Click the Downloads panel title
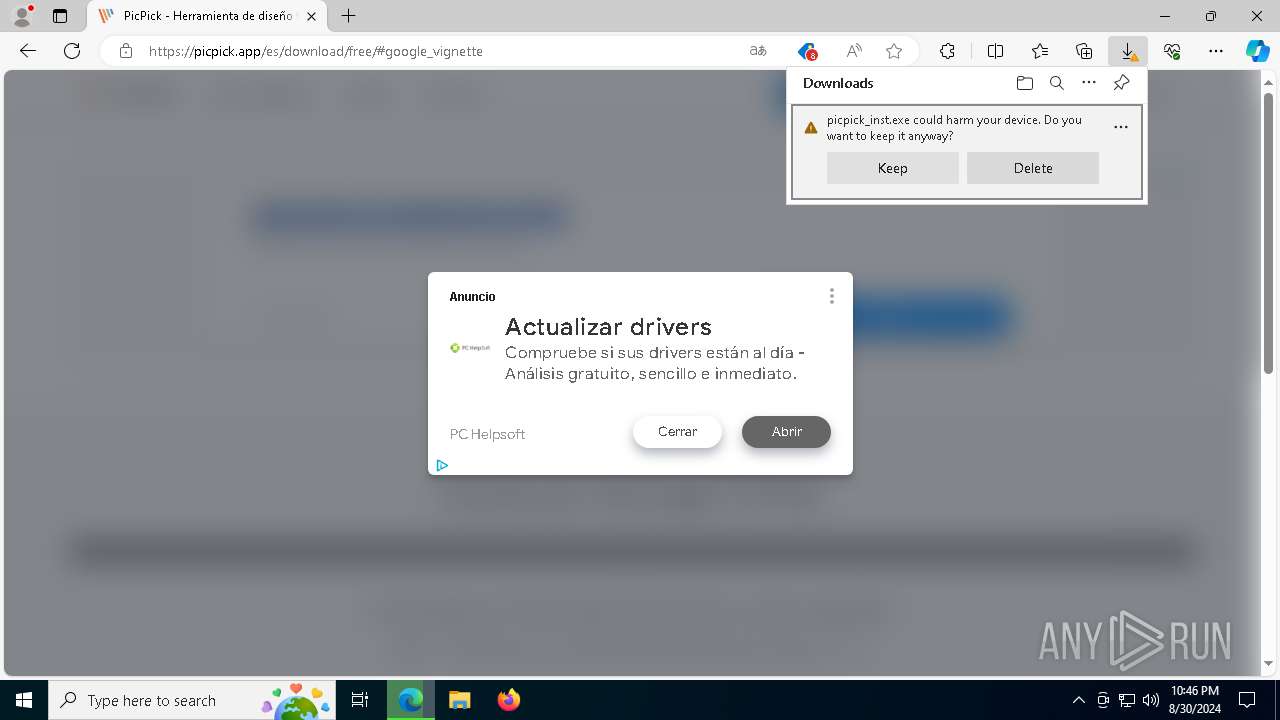 tap(838, 83)
